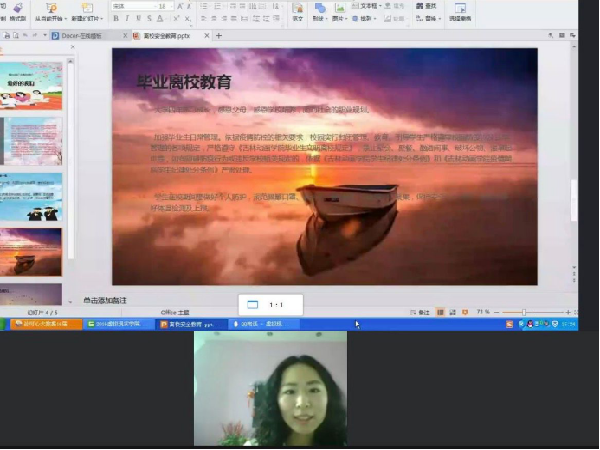
Task: Increase font size with large A icon
Action: (180, 6)
